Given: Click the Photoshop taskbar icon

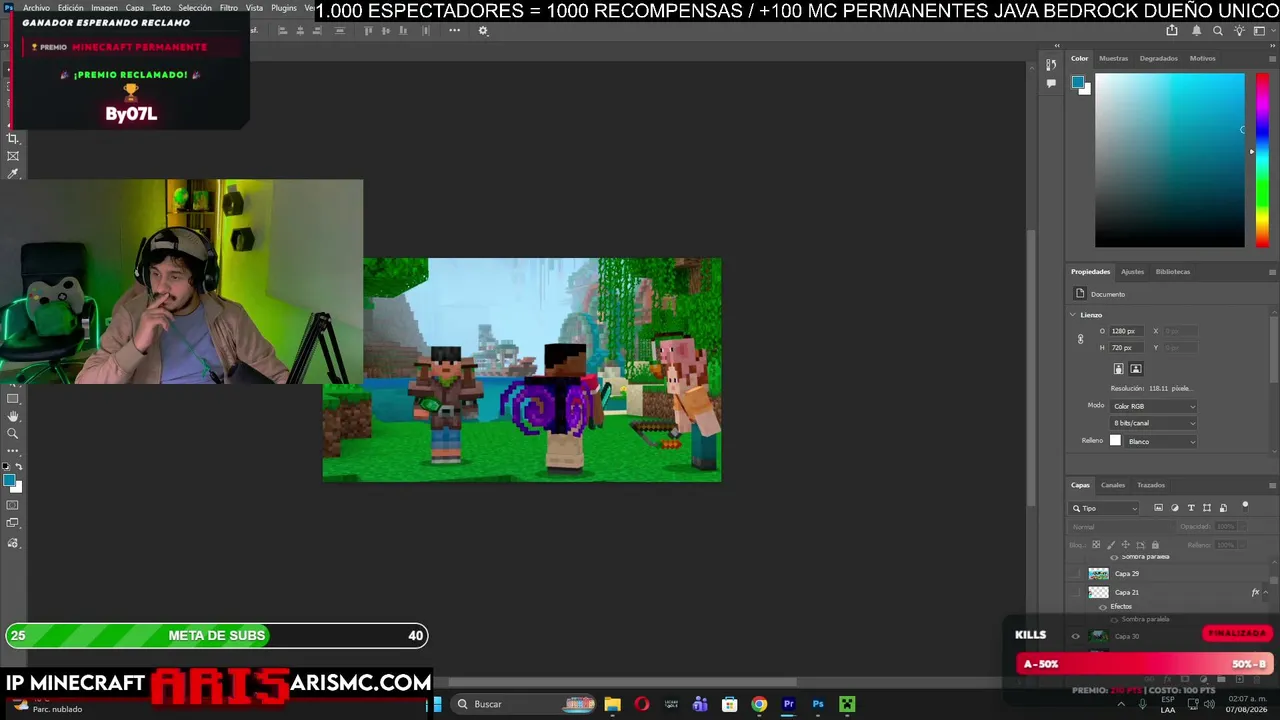Looking at the screenshot, I should [818, 704].
